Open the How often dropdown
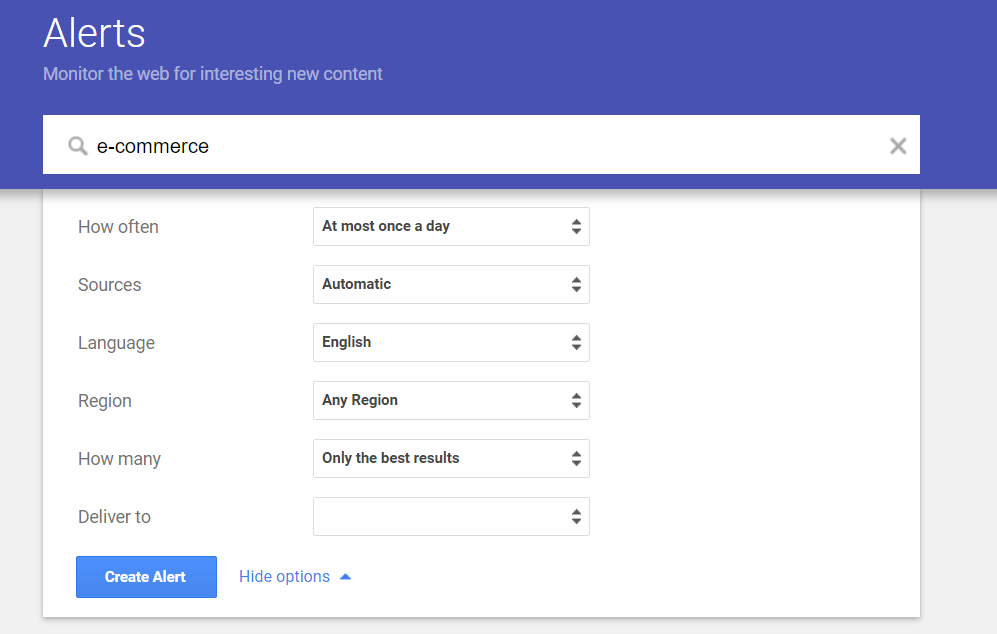The width and height of the screenshot is (997, 634). 451,226
